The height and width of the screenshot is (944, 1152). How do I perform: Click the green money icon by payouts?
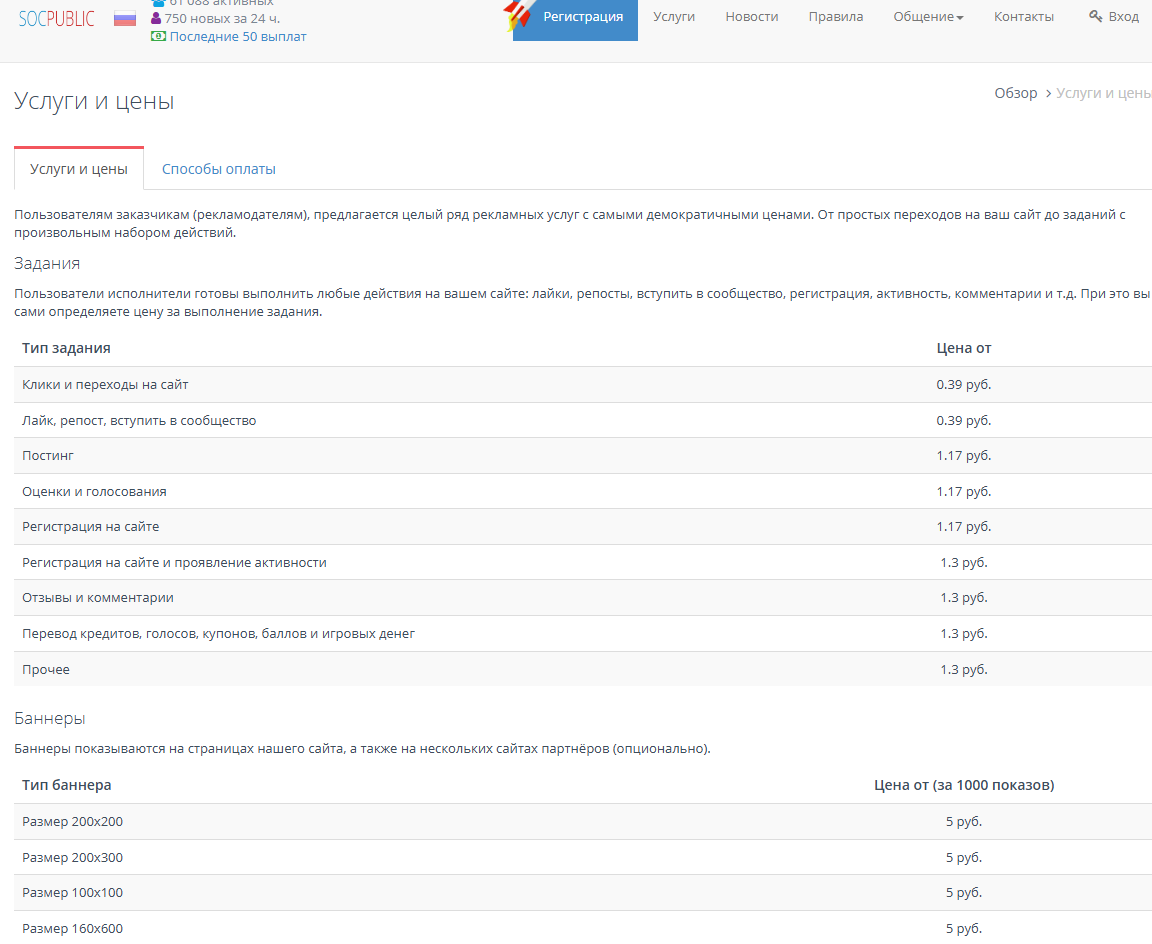158,36
